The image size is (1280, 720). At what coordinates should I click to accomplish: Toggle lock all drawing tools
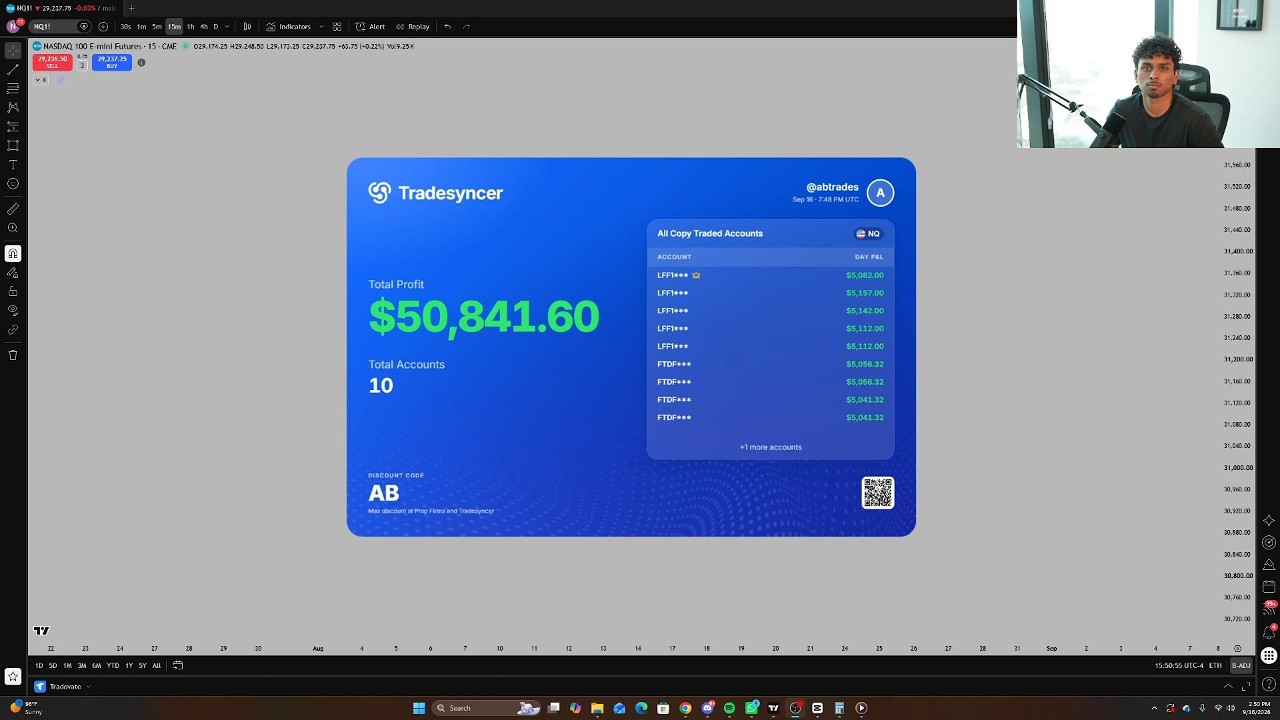[x=13, y=291]
